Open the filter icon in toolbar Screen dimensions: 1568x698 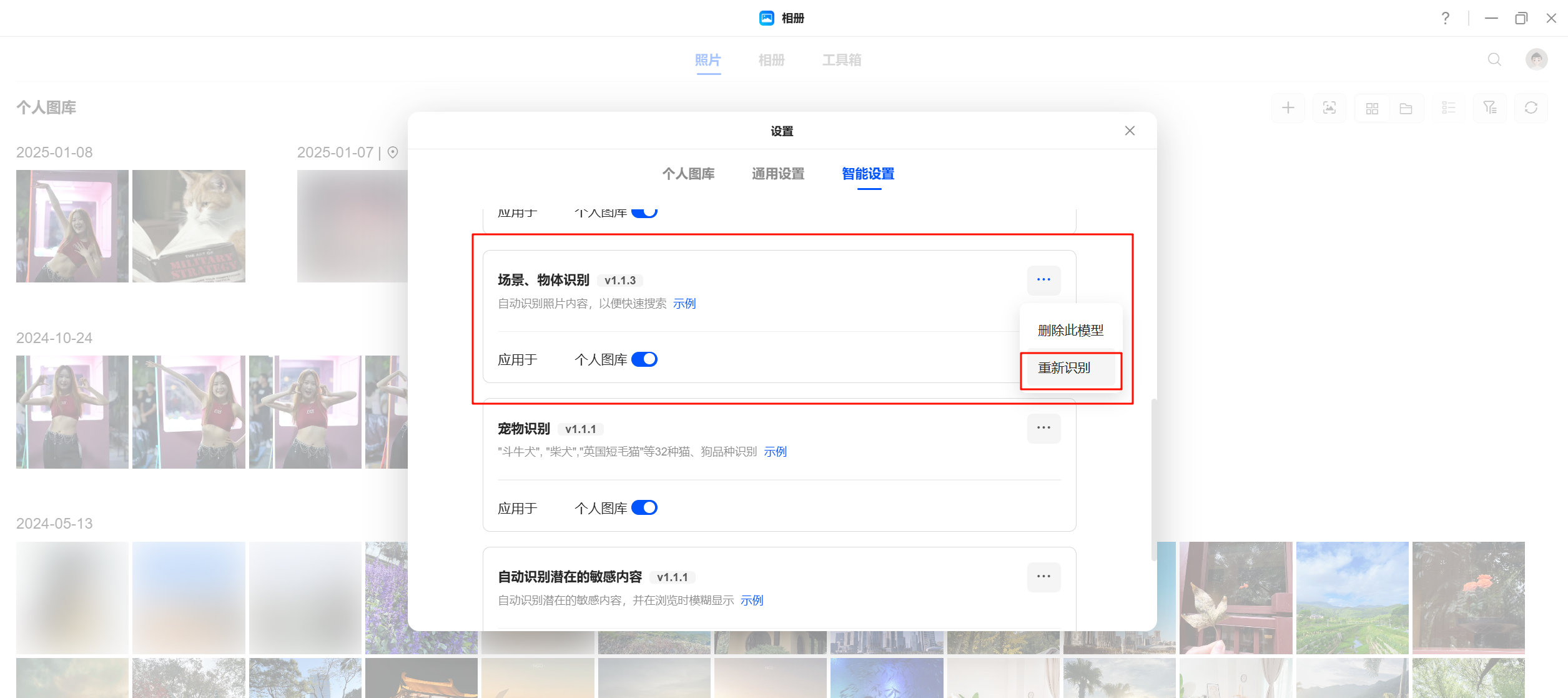[x=1490, y=108]
